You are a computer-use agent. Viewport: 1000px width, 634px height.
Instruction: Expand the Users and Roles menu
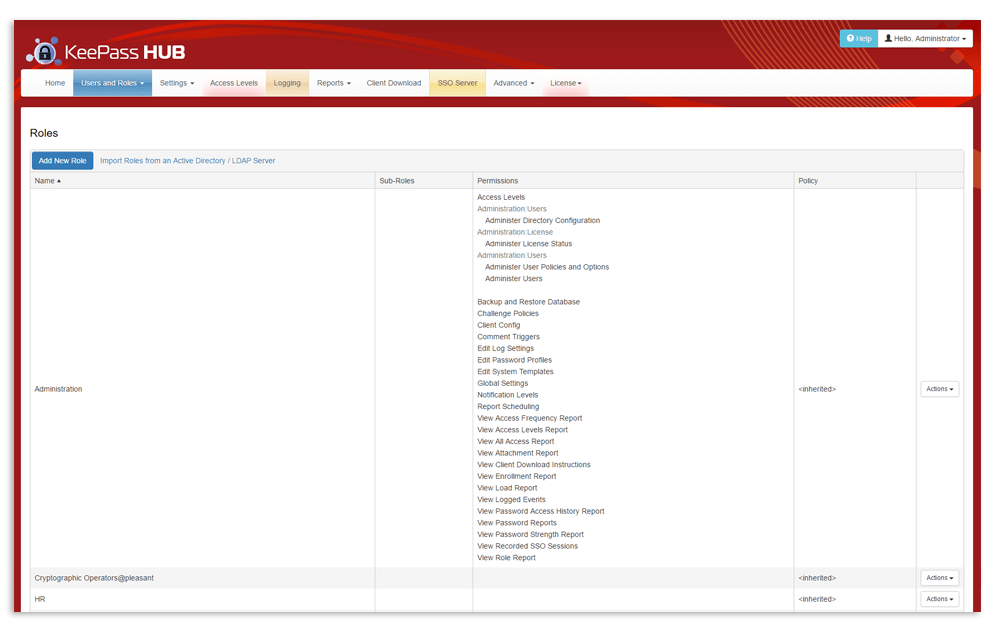112,83
